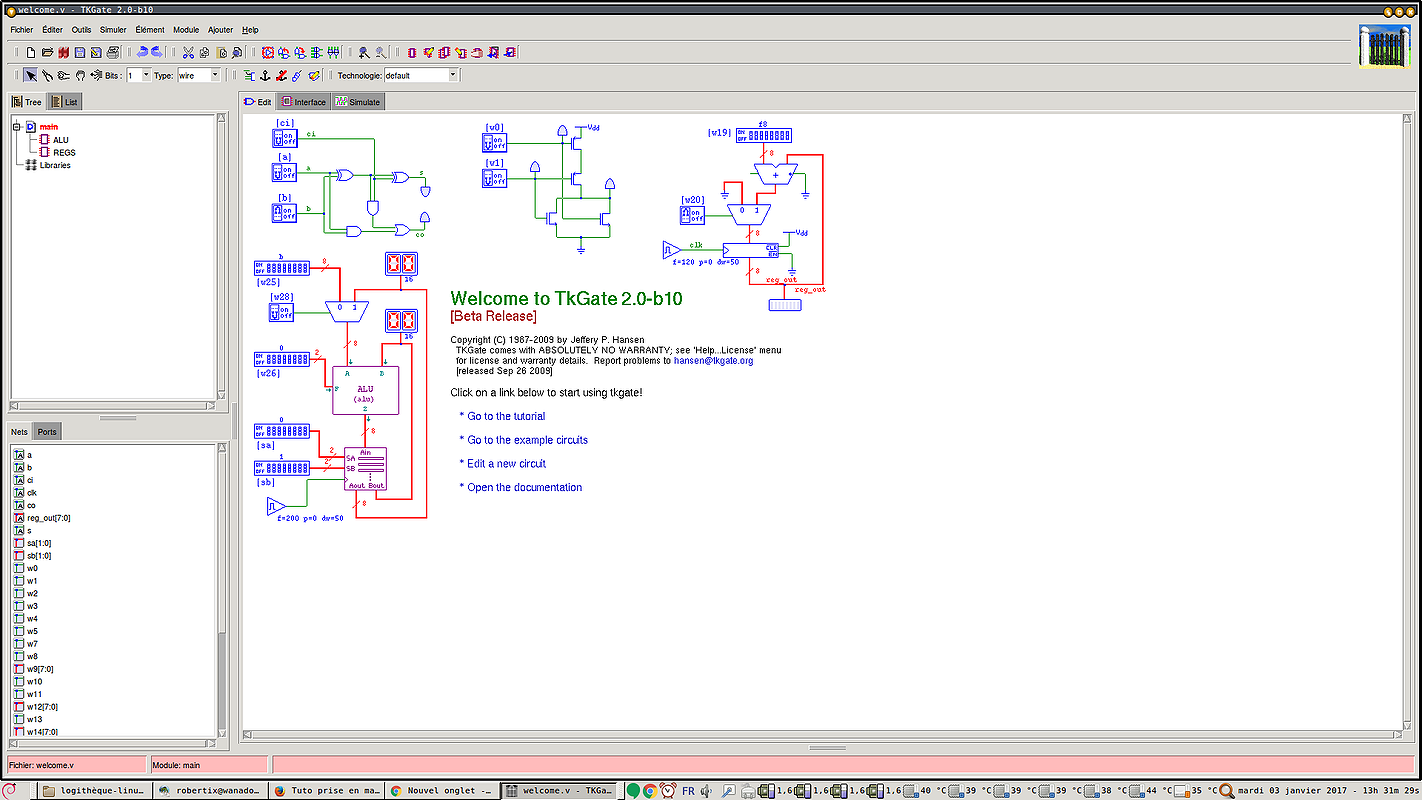Viewport: 1422px width, 800px height.
Task: Click the first module toolbar icon
Action: pyautogui.click(x=411, y=52)
